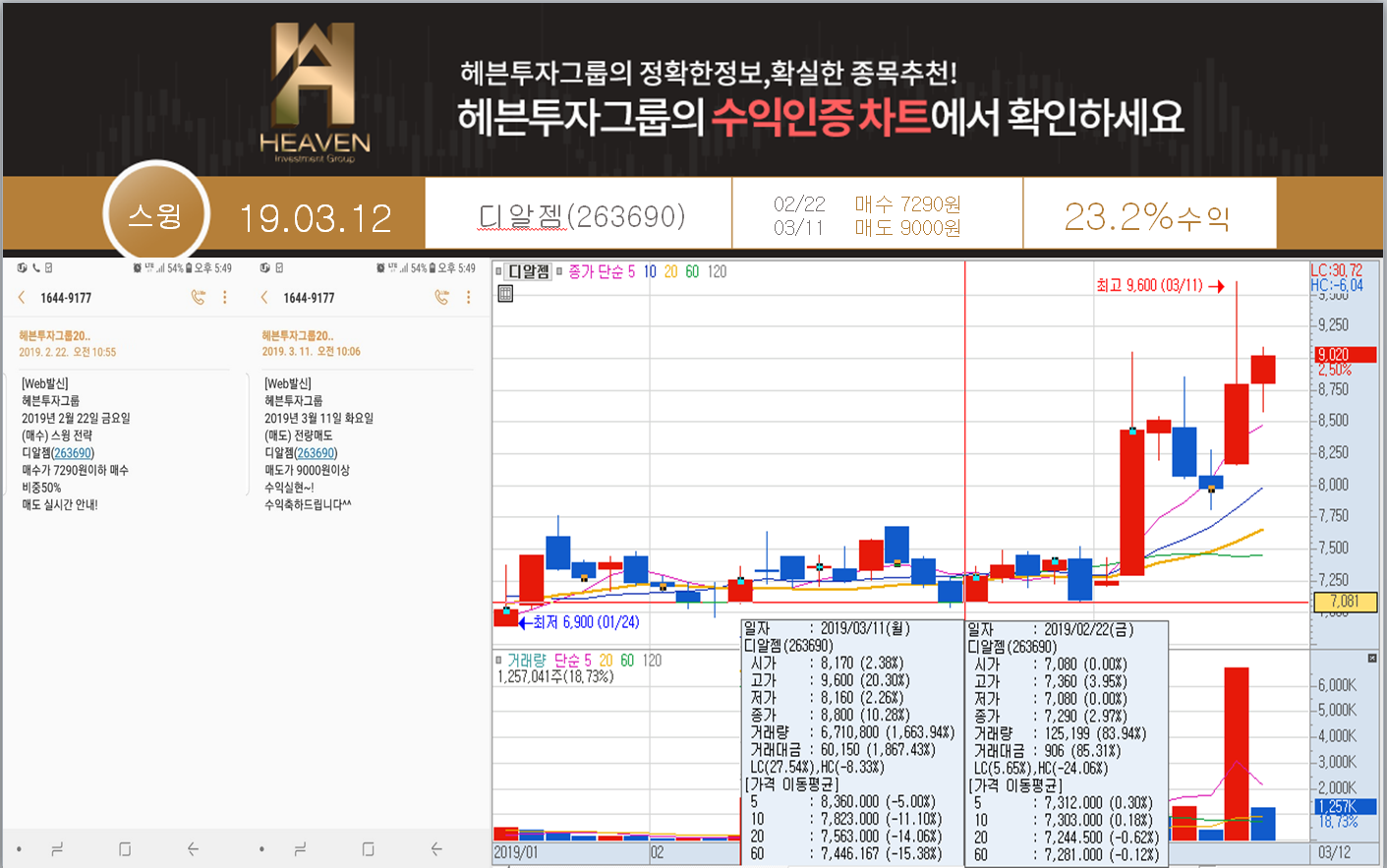Click the small square marker before 거래량
Image resolution: width=1387 pixels, height=868 pixels.
498,661
